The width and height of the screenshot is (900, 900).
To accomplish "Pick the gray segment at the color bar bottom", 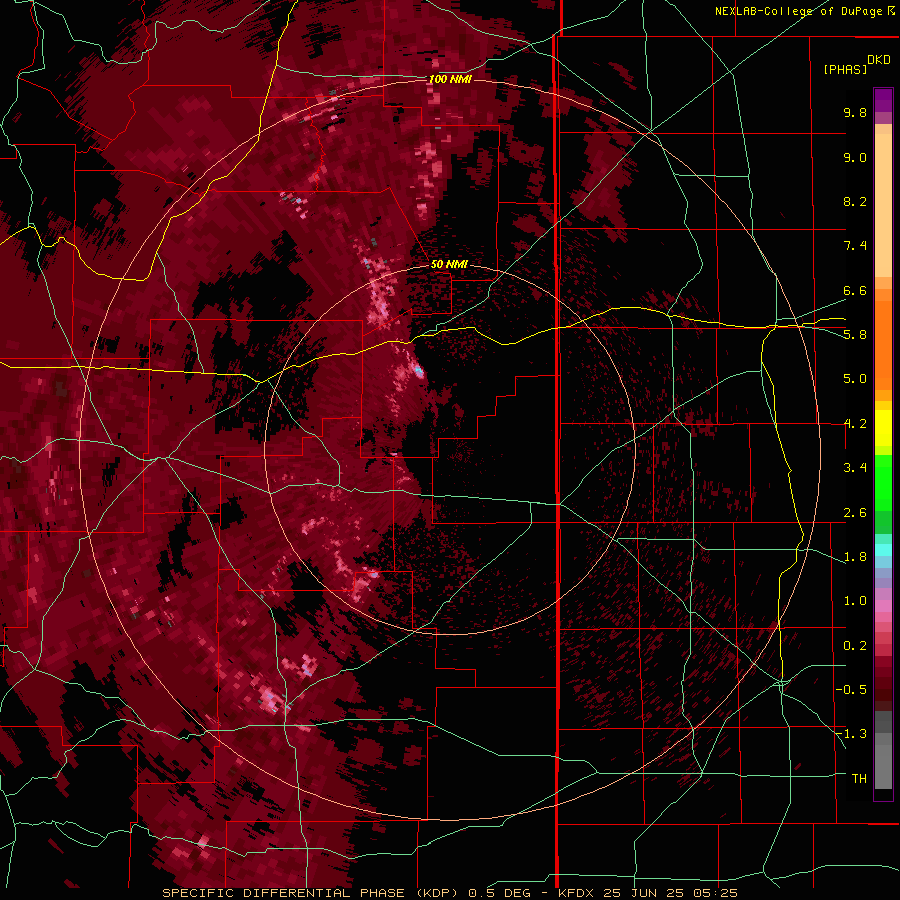I will tap(883, 751).
